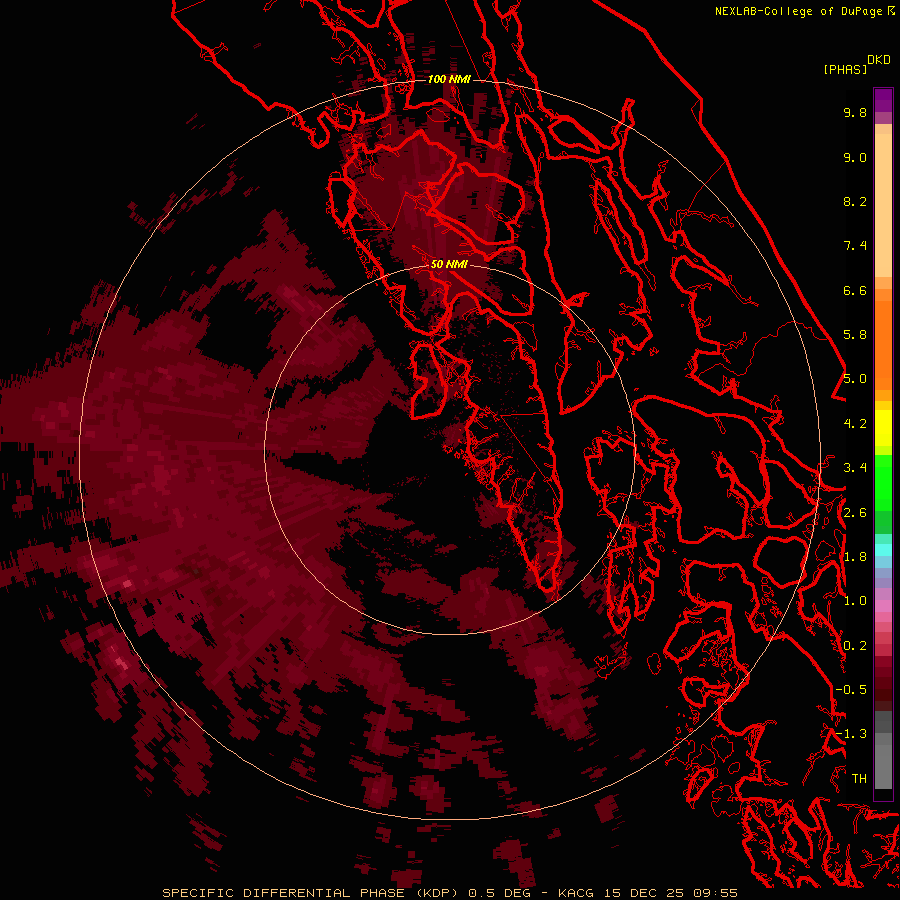Click the purple swatch at the top of the color bar
900x900 pixels.
point(883,100)
